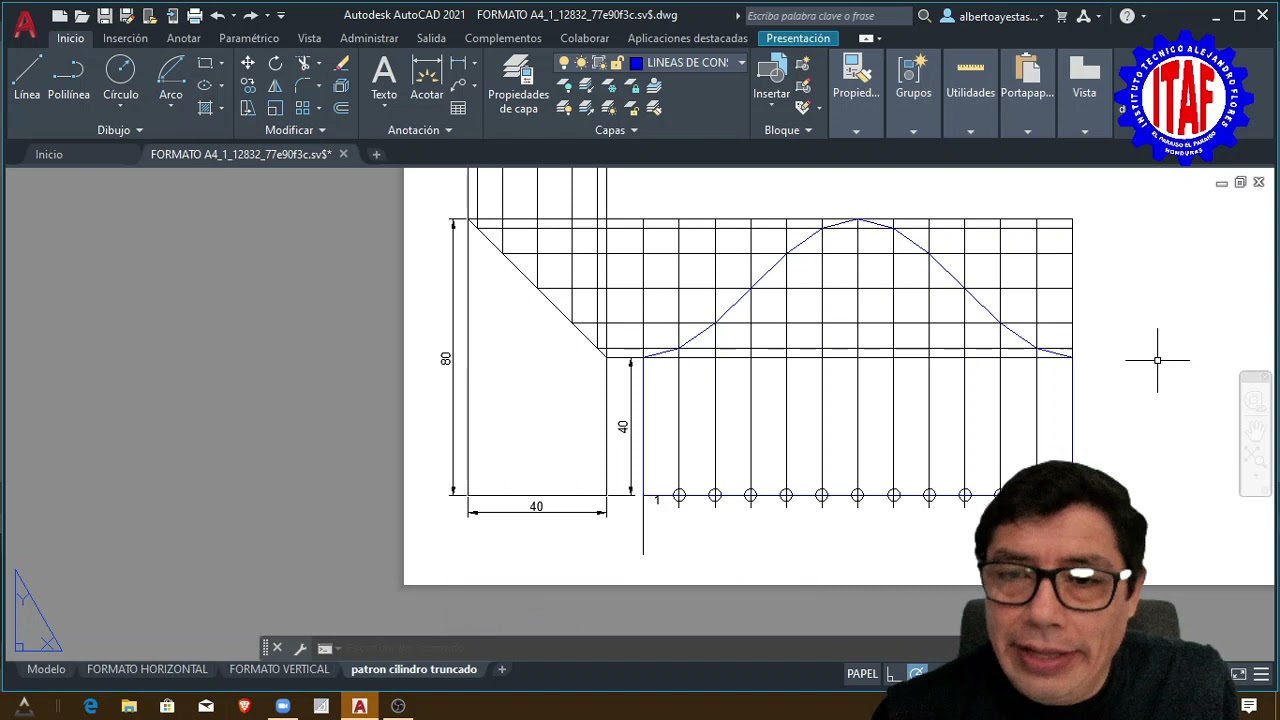Screen dimensions: 1280x720
Task: Click the Mirror tool icon
Action: (275, 86)
